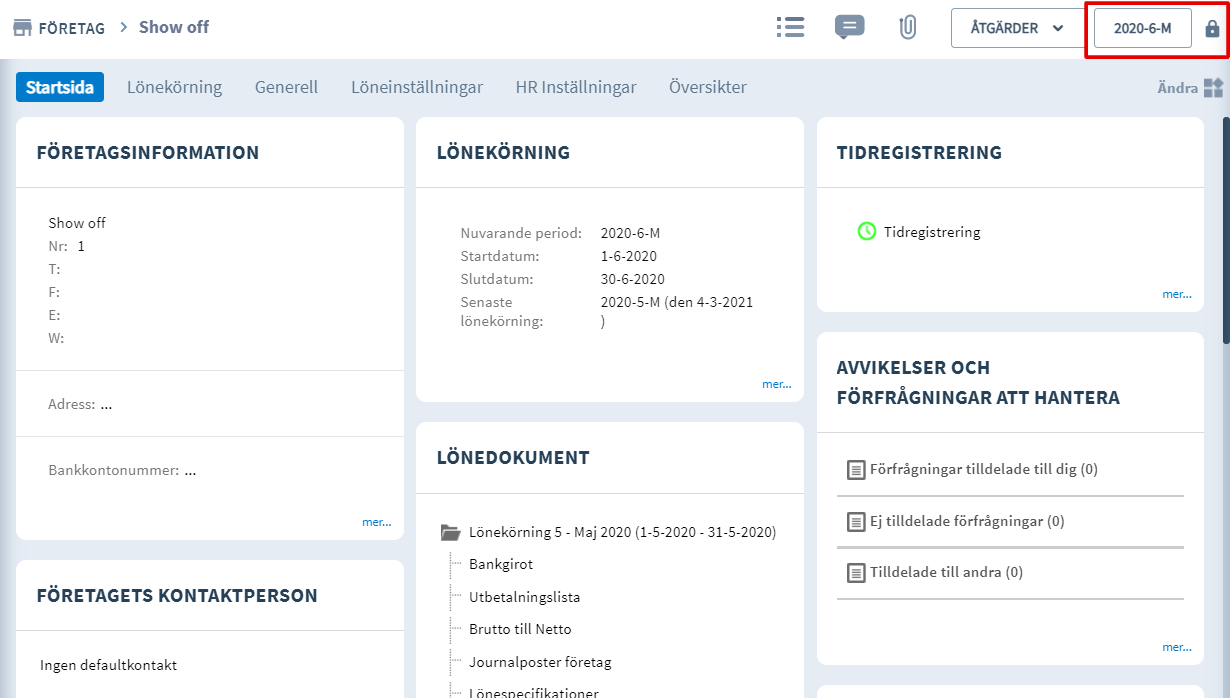The height and width of the screenshot is (698, 1230).
Task: Collapse Lönekörning 5 - Maj 2020 folder
Action: click(622, 532)
